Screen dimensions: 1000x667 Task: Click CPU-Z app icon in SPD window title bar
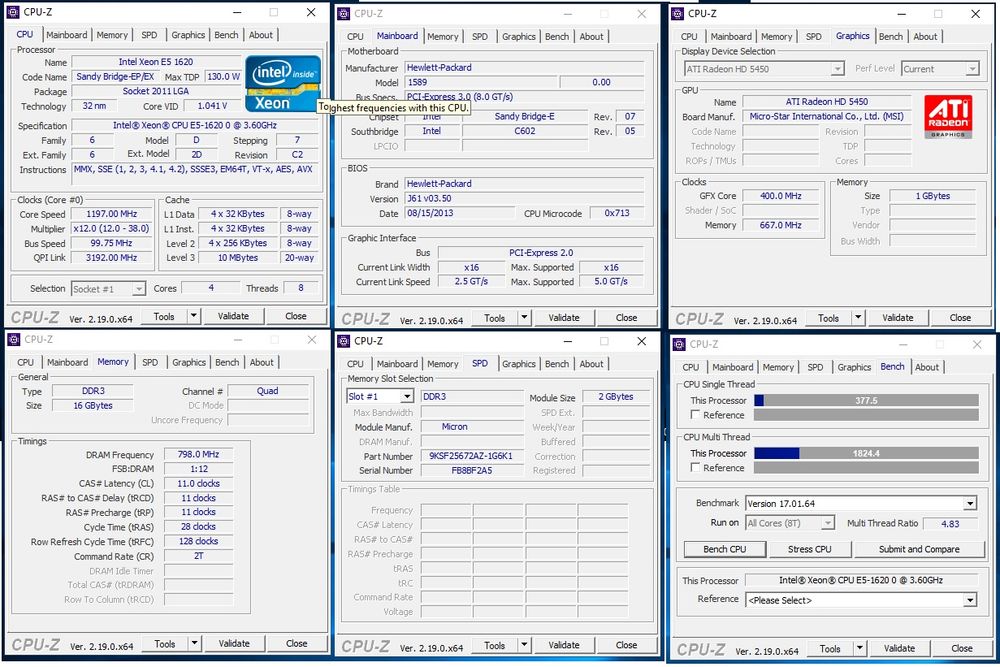344,341
